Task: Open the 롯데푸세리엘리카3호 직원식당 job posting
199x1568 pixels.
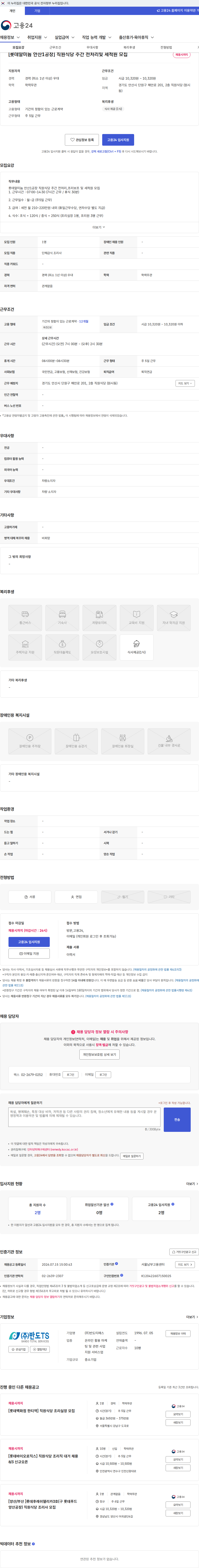Action: click(x=42, y=1504)
